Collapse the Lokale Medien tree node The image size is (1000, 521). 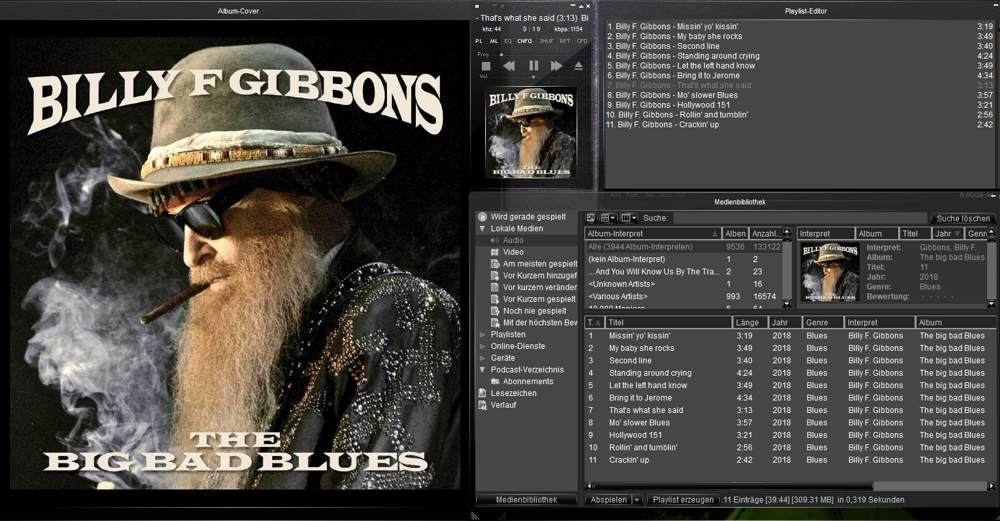coord(482,228)
